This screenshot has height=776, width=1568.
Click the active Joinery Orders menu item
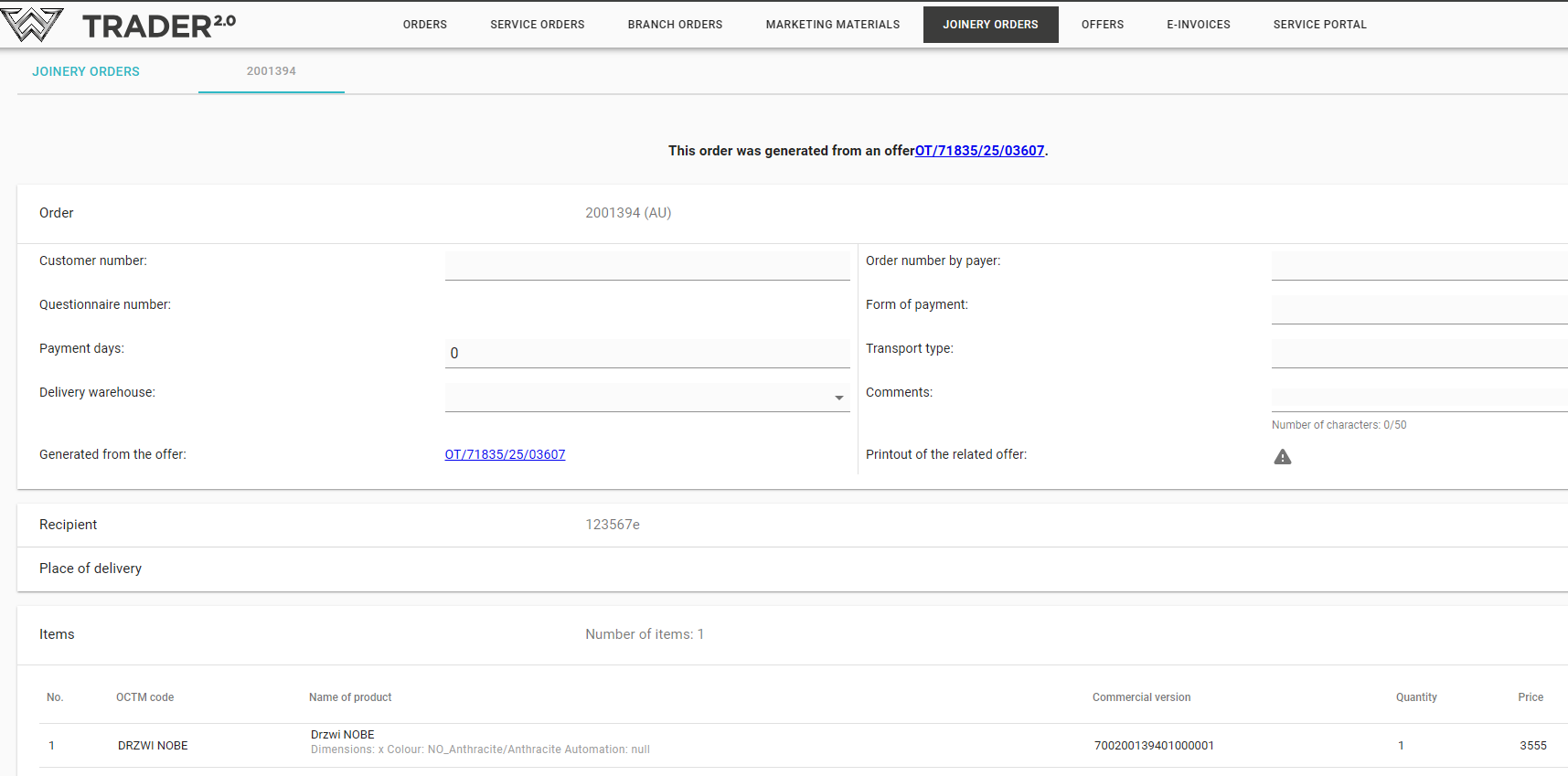pos(990,25)
